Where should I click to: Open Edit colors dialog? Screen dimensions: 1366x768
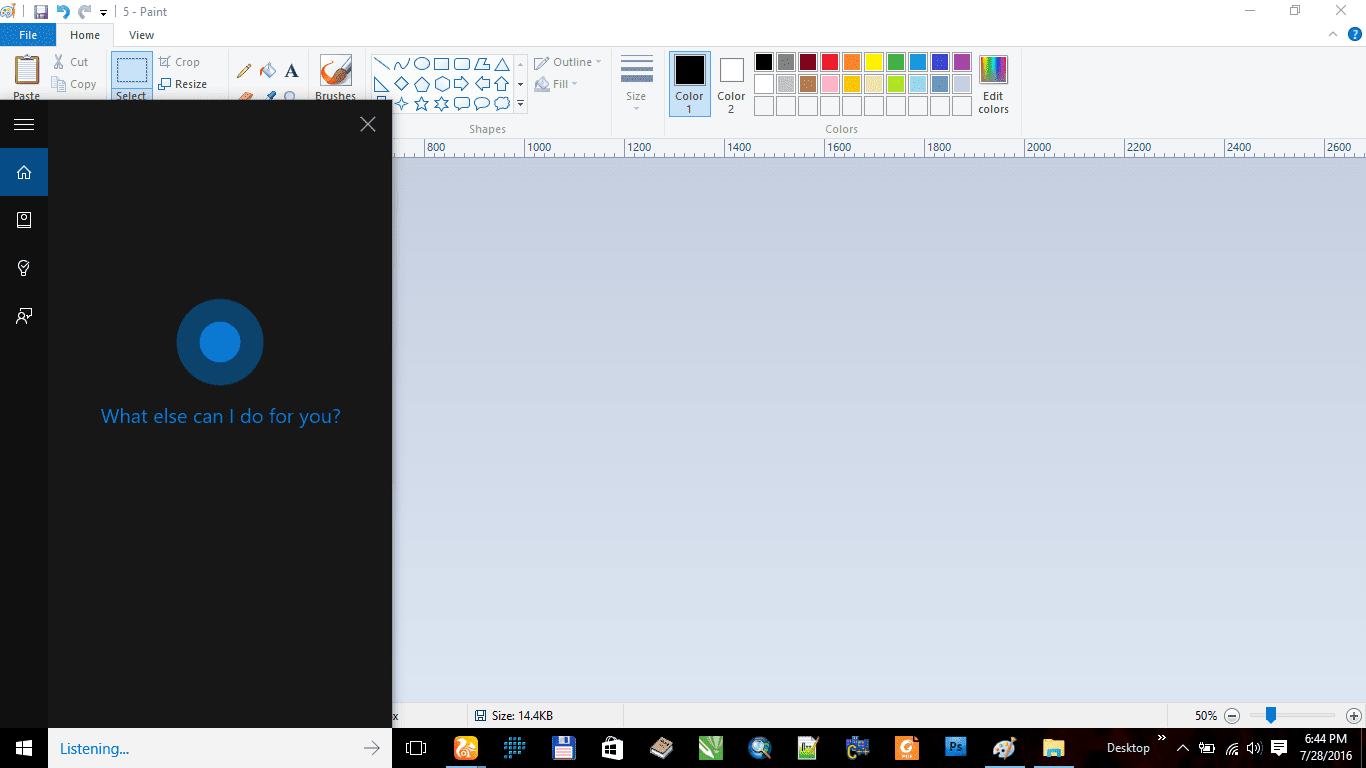click(993, 85)
